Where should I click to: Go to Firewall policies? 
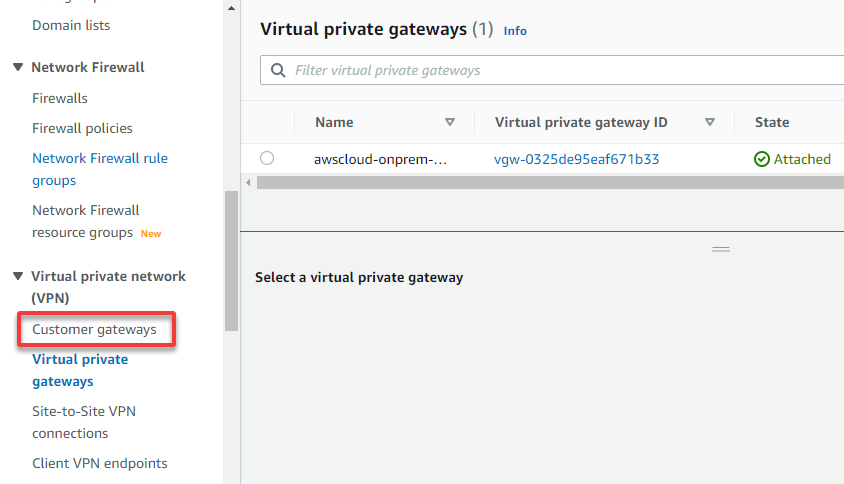tap(82, 129)
